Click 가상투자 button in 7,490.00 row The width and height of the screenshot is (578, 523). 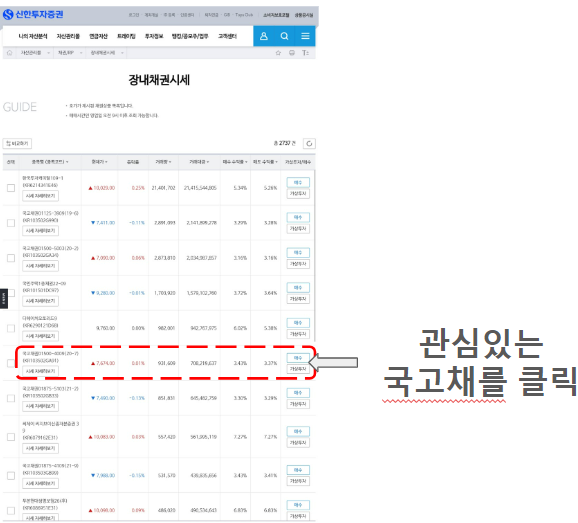(x=298, y=404)
